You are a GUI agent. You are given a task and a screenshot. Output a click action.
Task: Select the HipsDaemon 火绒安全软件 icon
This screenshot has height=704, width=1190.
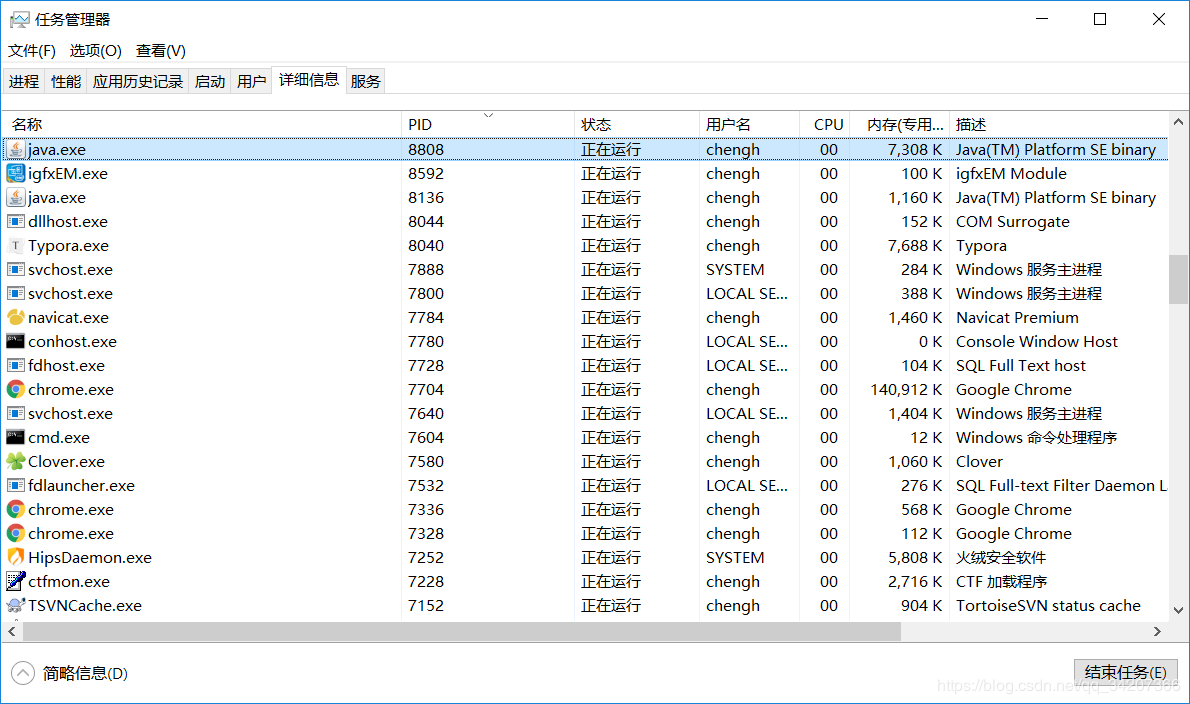tap(17, 557)
